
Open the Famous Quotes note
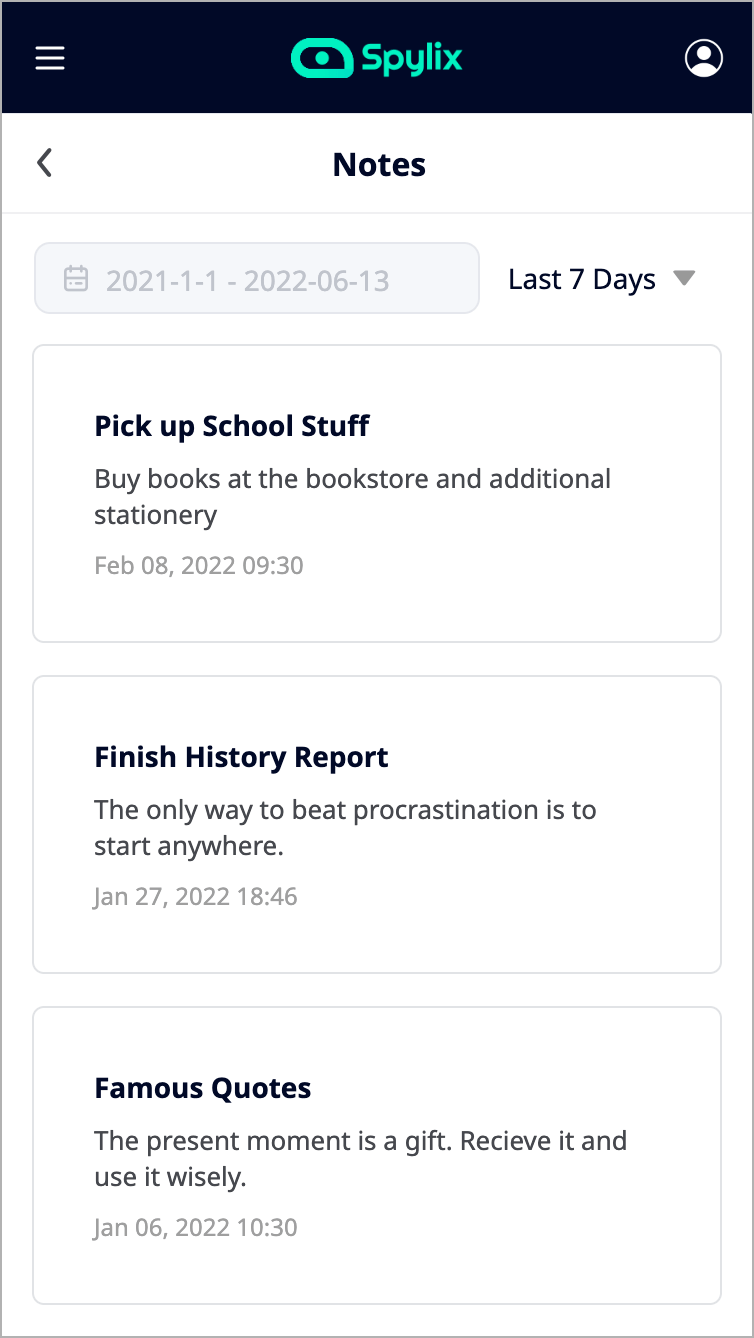point(202,1088)
